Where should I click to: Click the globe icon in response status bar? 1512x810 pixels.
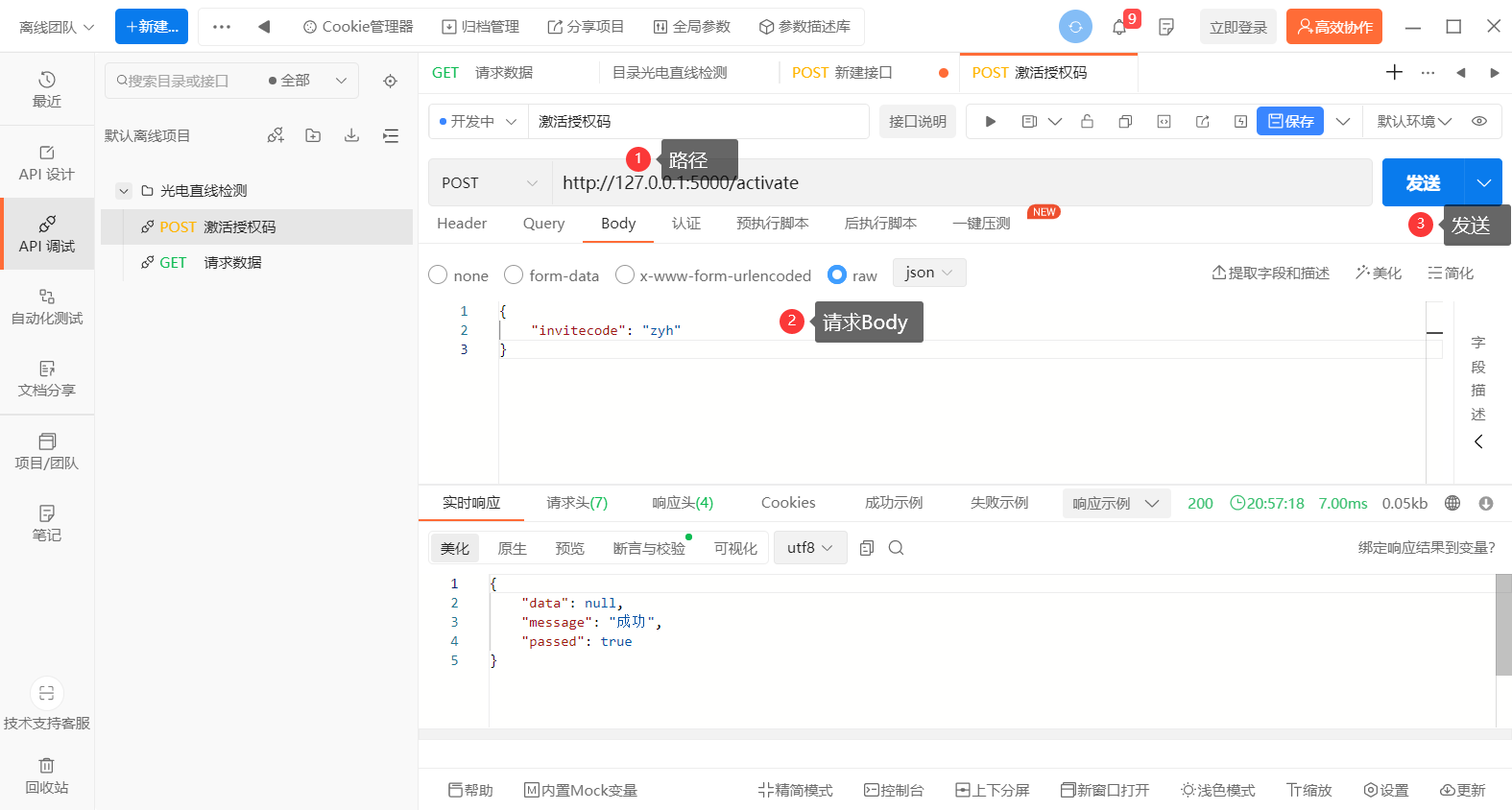(x=1452, y=503)
